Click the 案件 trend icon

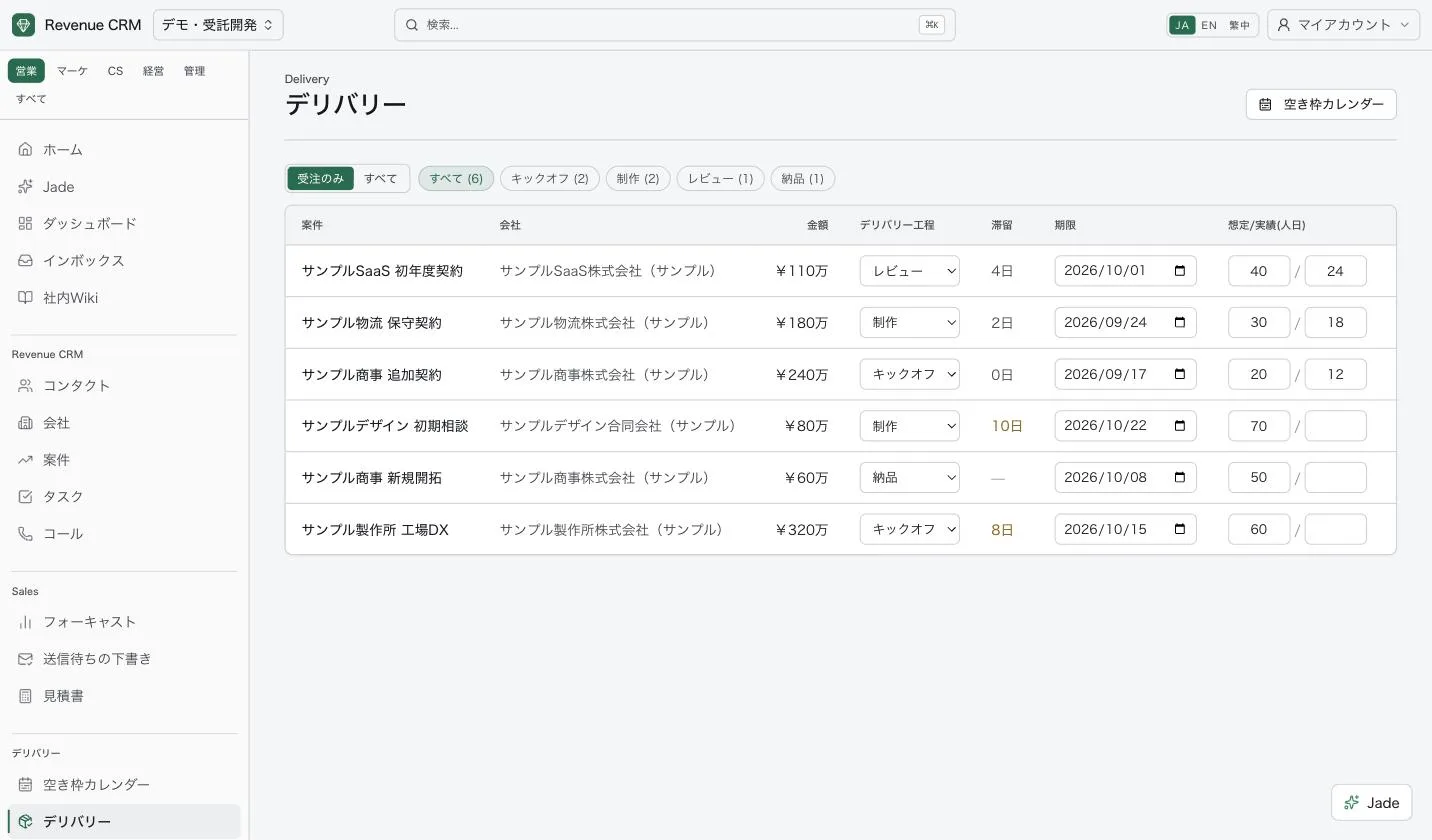coord(26,460)
